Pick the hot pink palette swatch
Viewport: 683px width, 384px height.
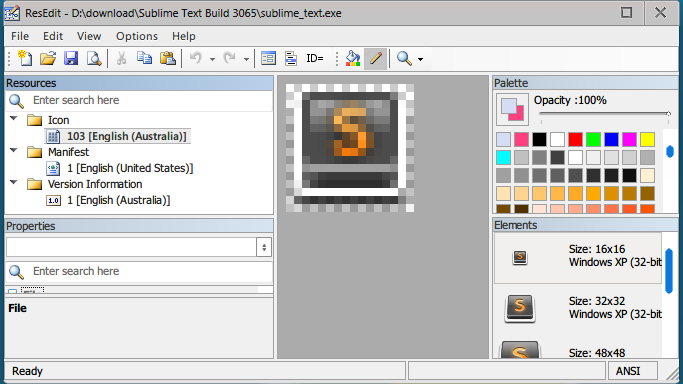(521, 139)
